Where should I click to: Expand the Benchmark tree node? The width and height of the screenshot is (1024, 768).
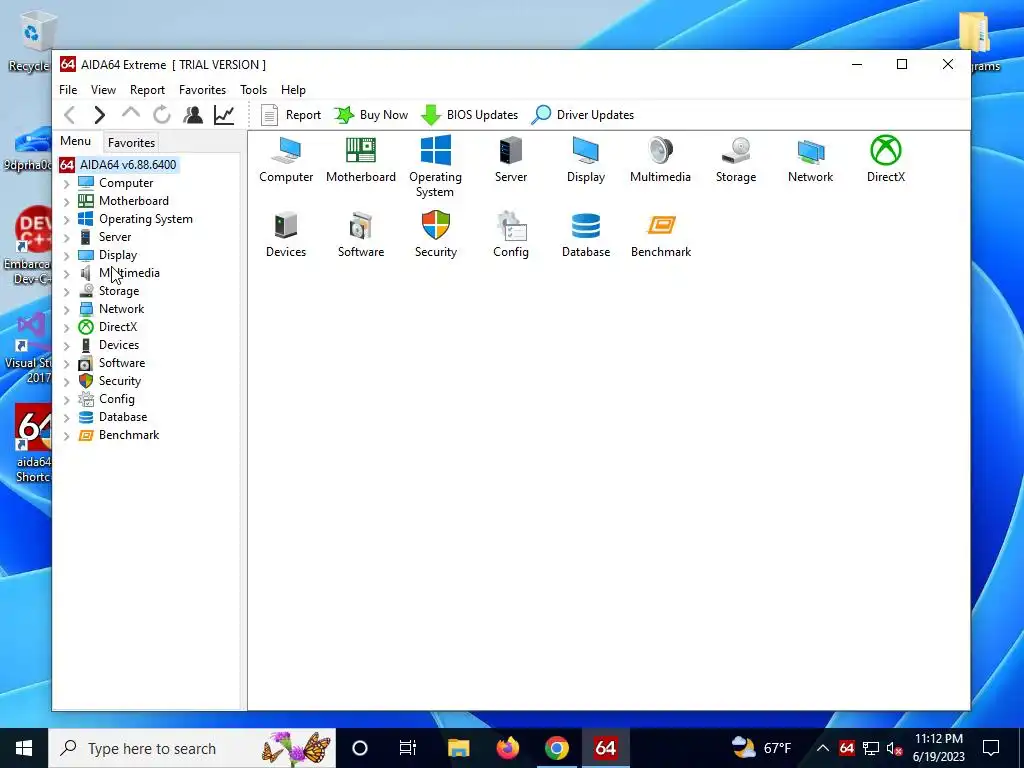point(67,435)
